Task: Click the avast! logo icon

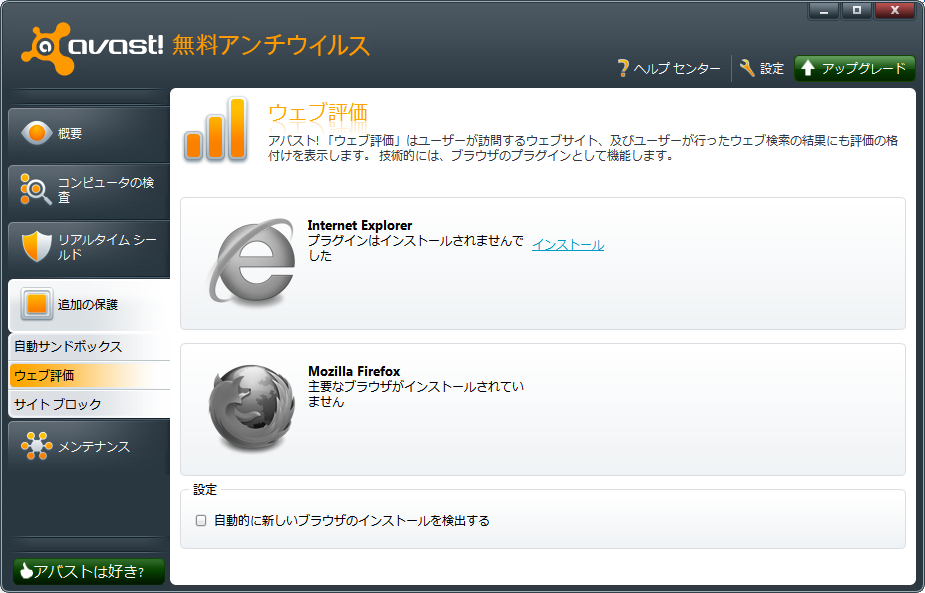Action: coord(46,48)
